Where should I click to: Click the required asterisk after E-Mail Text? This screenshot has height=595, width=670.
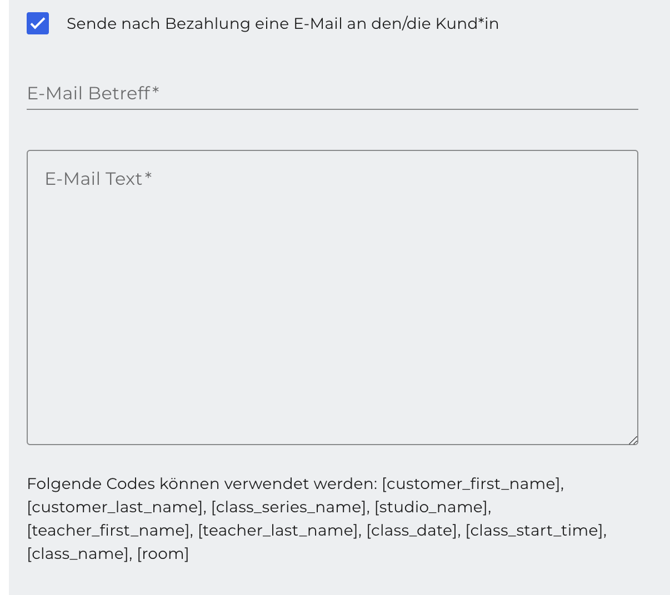[148, 178]
